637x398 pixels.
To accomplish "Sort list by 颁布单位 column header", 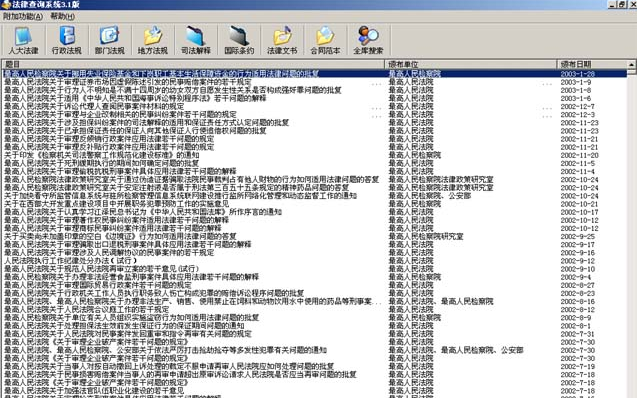I will 470,64.
